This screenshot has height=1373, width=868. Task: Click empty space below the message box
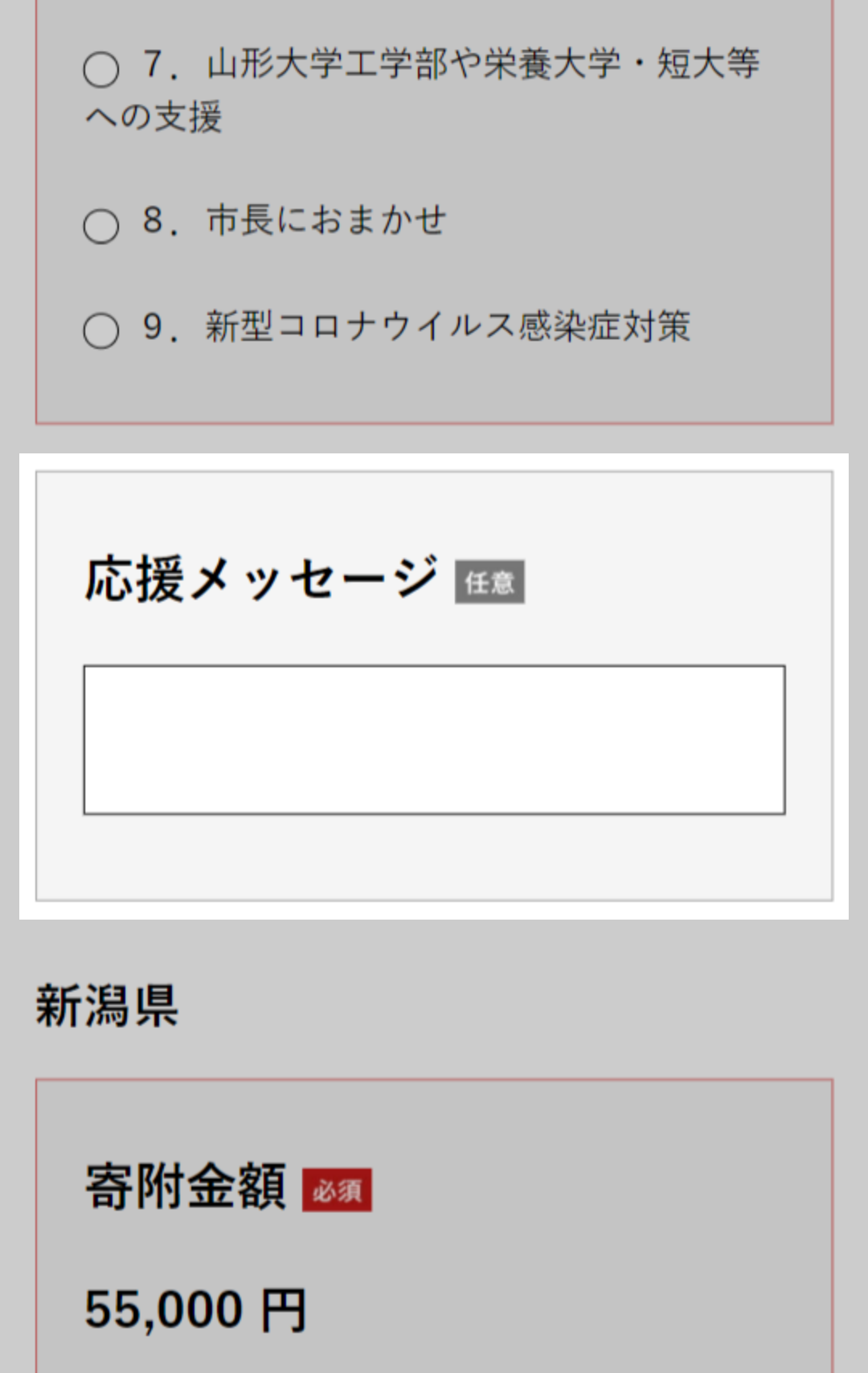pos(434,857)
